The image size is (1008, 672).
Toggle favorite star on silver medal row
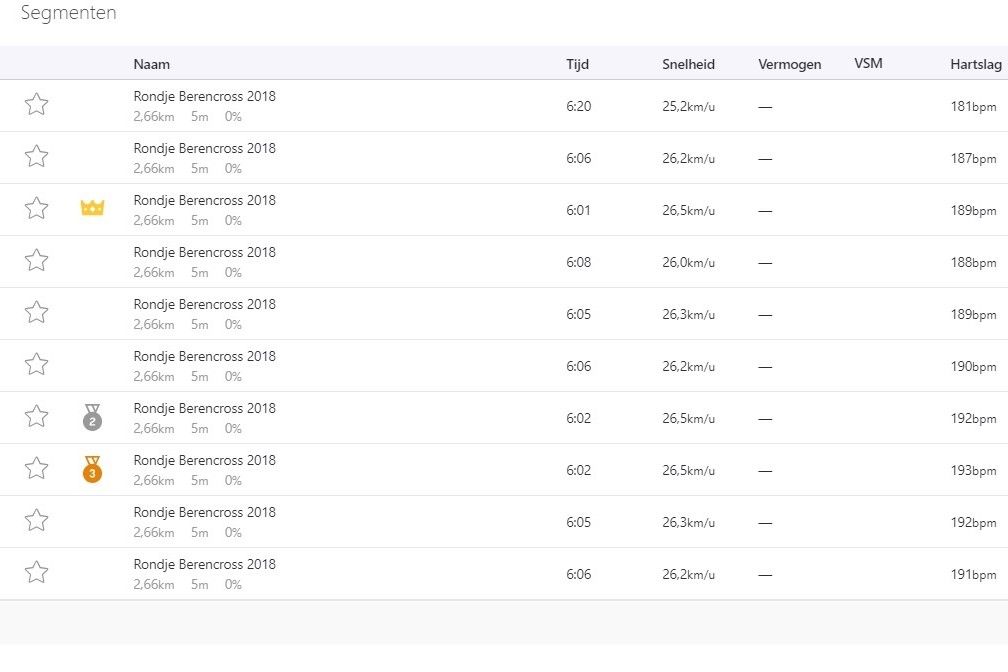pos(36,416)
